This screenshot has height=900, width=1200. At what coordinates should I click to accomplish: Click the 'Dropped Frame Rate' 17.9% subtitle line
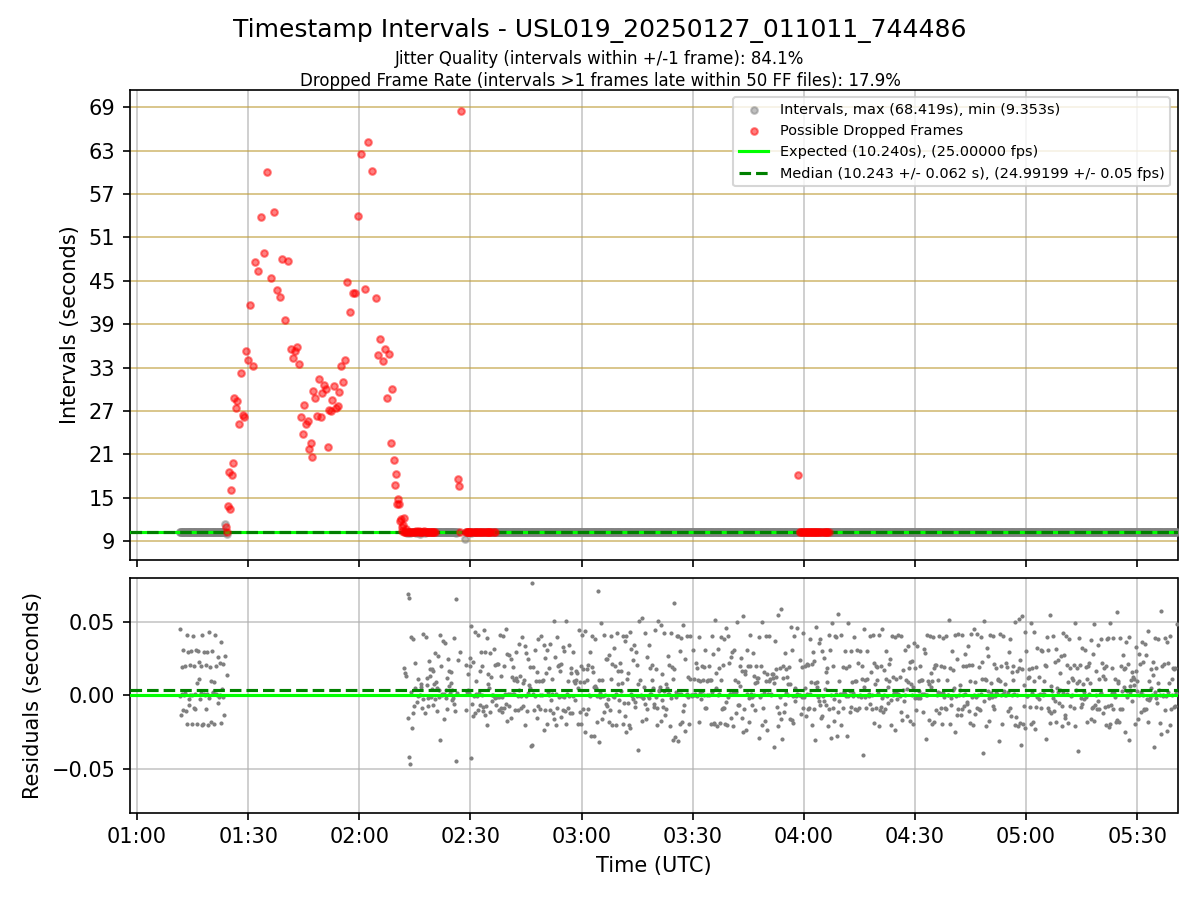coord(599,79)
